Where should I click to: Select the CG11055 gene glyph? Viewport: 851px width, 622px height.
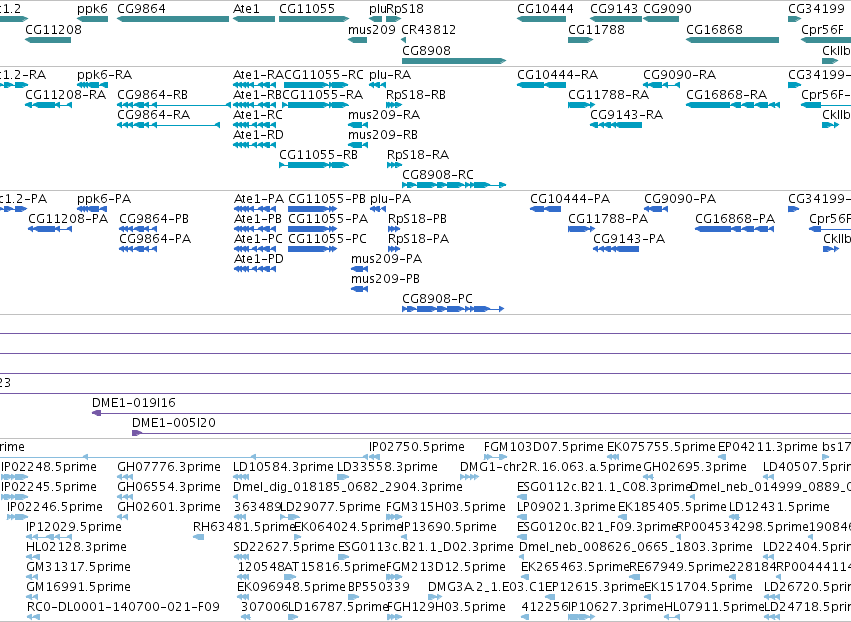[314, 19]
